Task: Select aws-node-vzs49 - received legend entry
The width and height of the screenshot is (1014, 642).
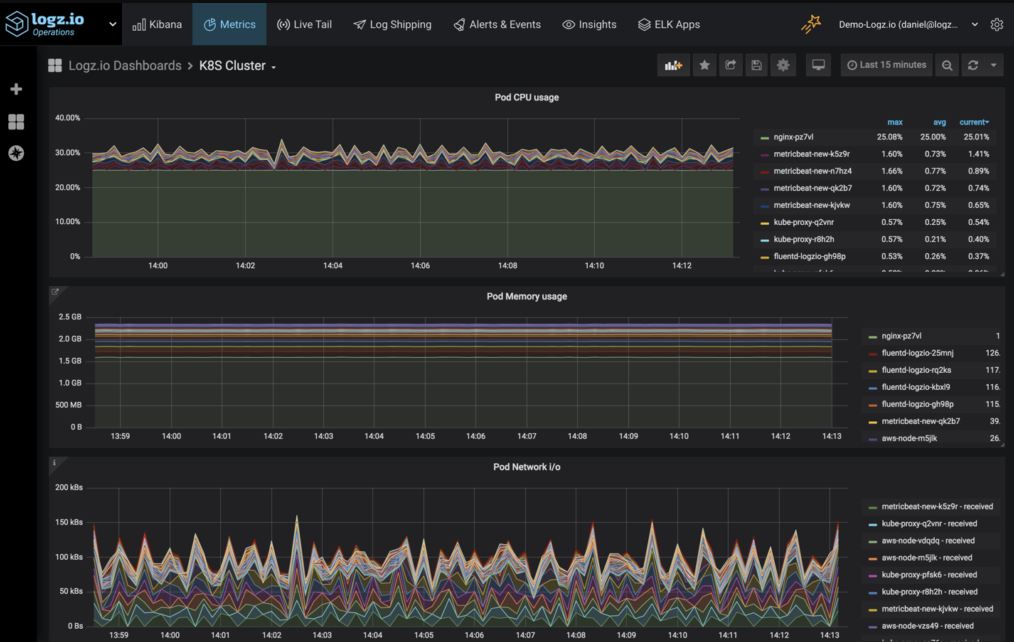Action: [x=927, y=626]
